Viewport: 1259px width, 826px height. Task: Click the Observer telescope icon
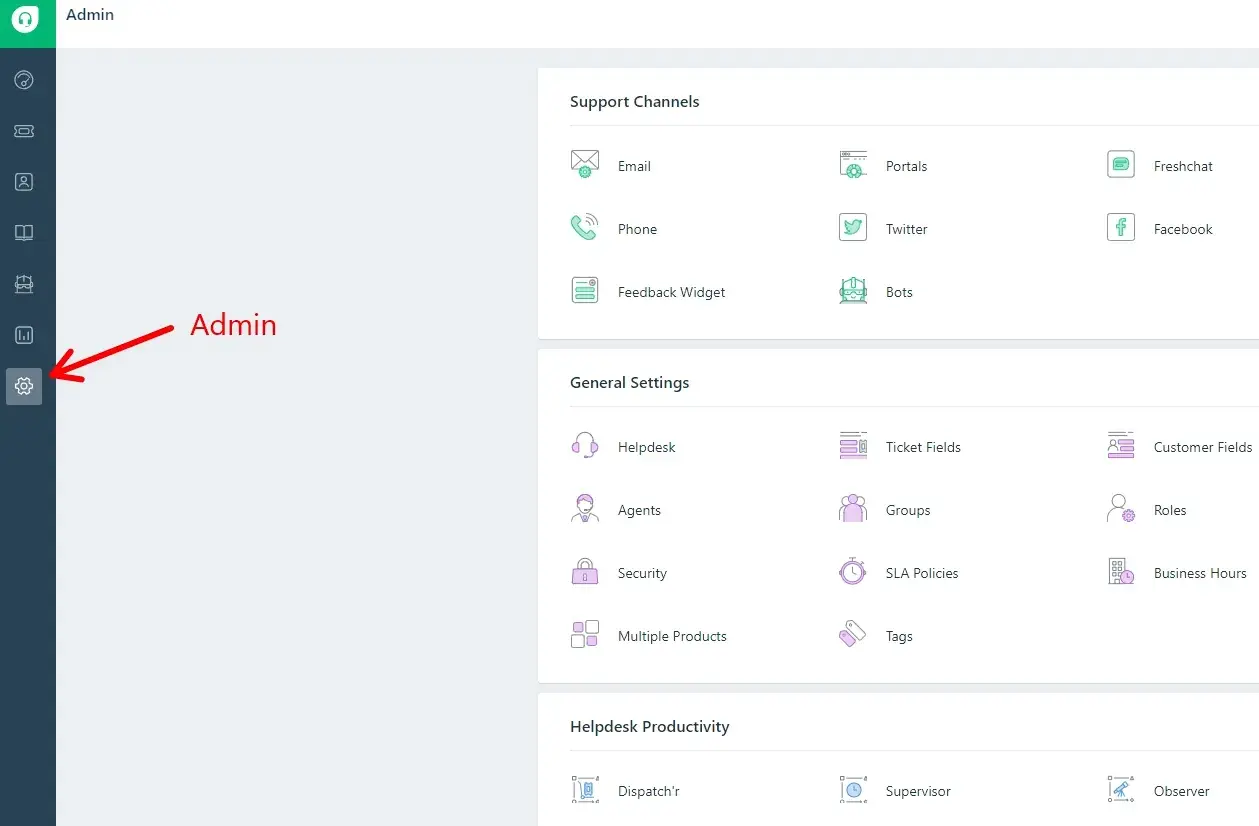click(x=1121, y=789)
